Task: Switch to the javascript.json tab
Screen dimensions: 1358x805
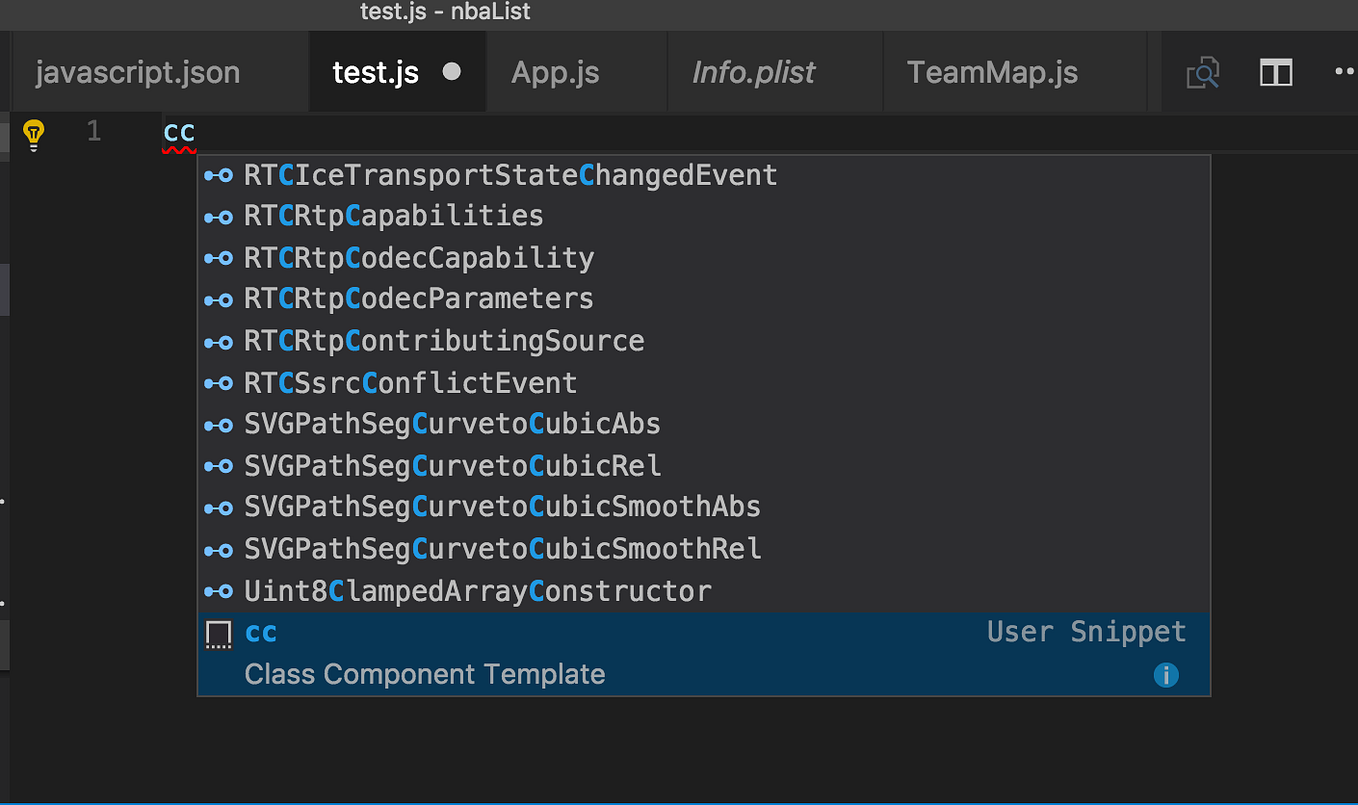Action: click(x=137, y=72)
